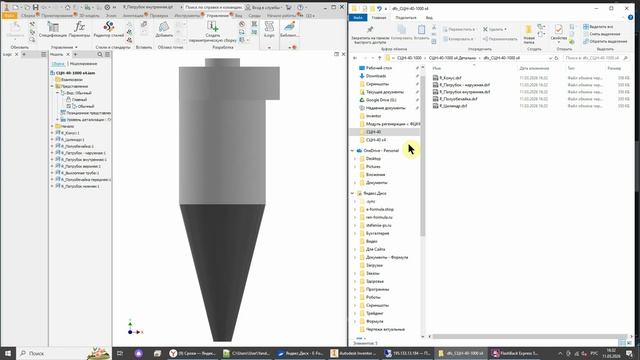This screenshot has width=640, height=360.
Task: Click Снять выделение in Explorer ribbon
Action: (x=602, y=34)
